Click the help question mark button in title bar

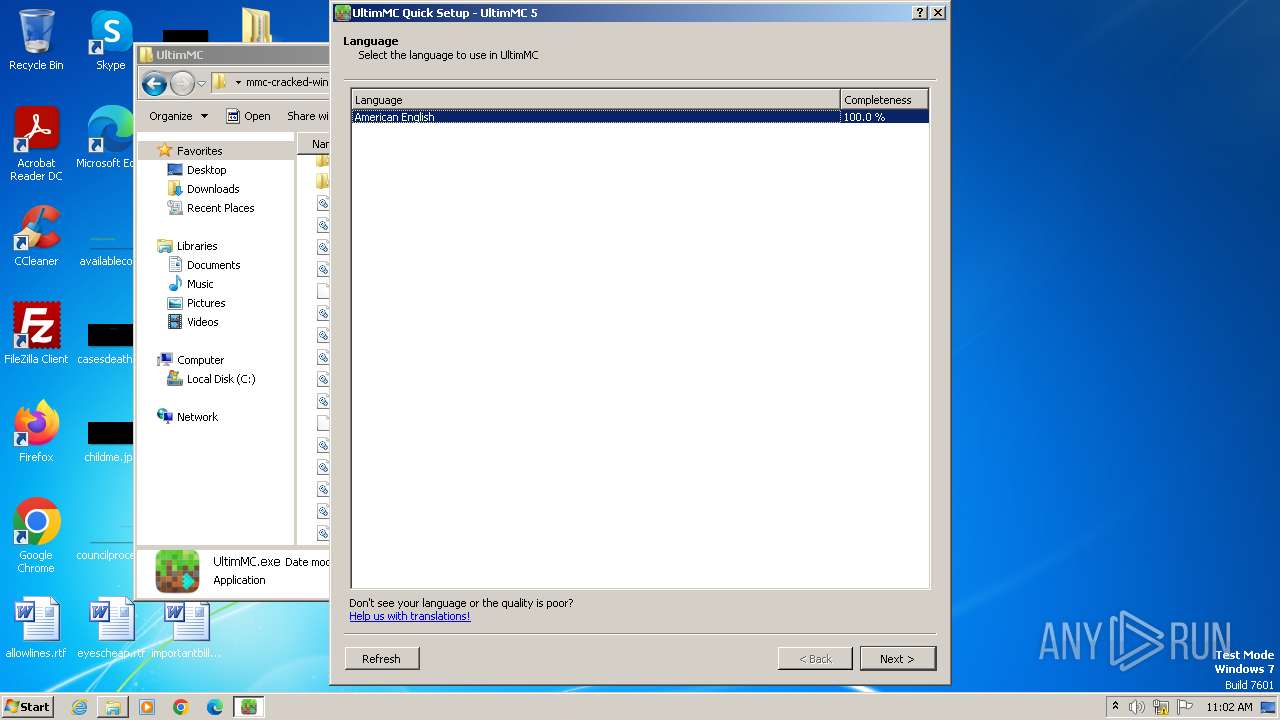[x=920, y=13]
